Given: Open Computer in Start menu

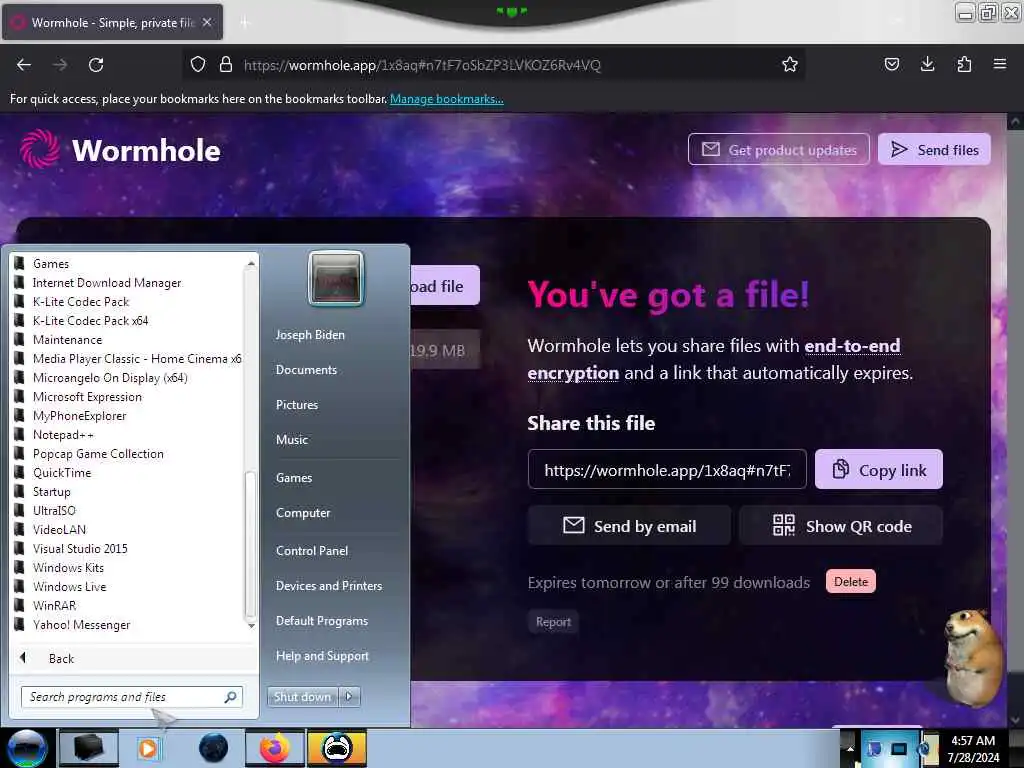Looking at the screenshot, I should [303, 513].
